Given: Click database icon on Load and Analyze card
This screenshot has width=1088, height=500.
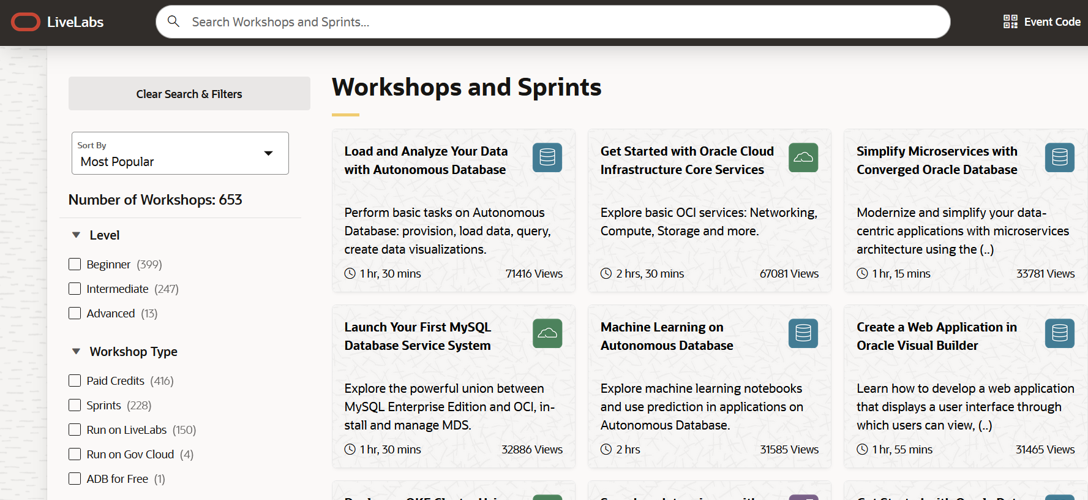Looking at the screenshot, I should (x=547, y=158).
